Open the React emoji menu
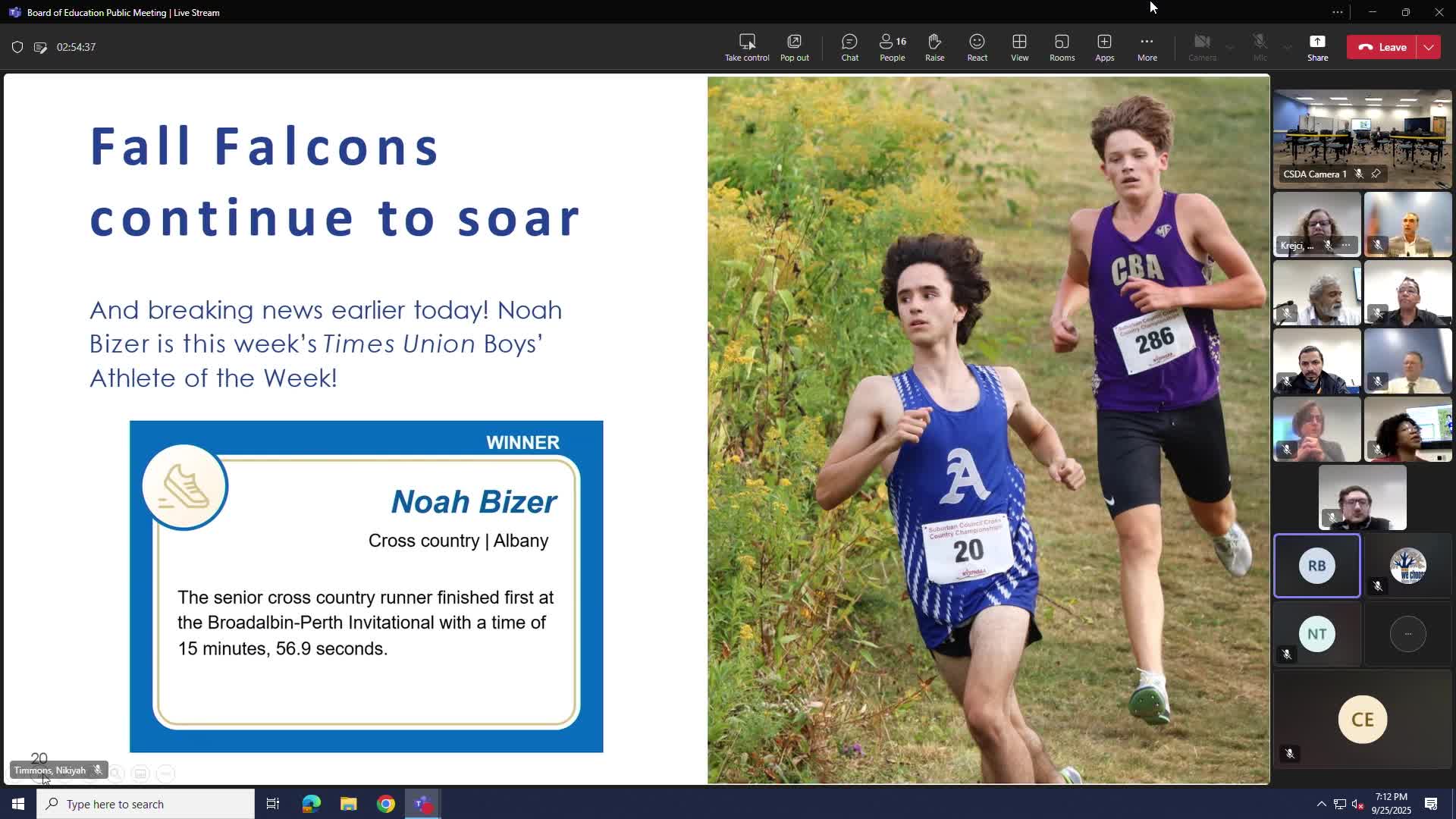 coord(977,47)
